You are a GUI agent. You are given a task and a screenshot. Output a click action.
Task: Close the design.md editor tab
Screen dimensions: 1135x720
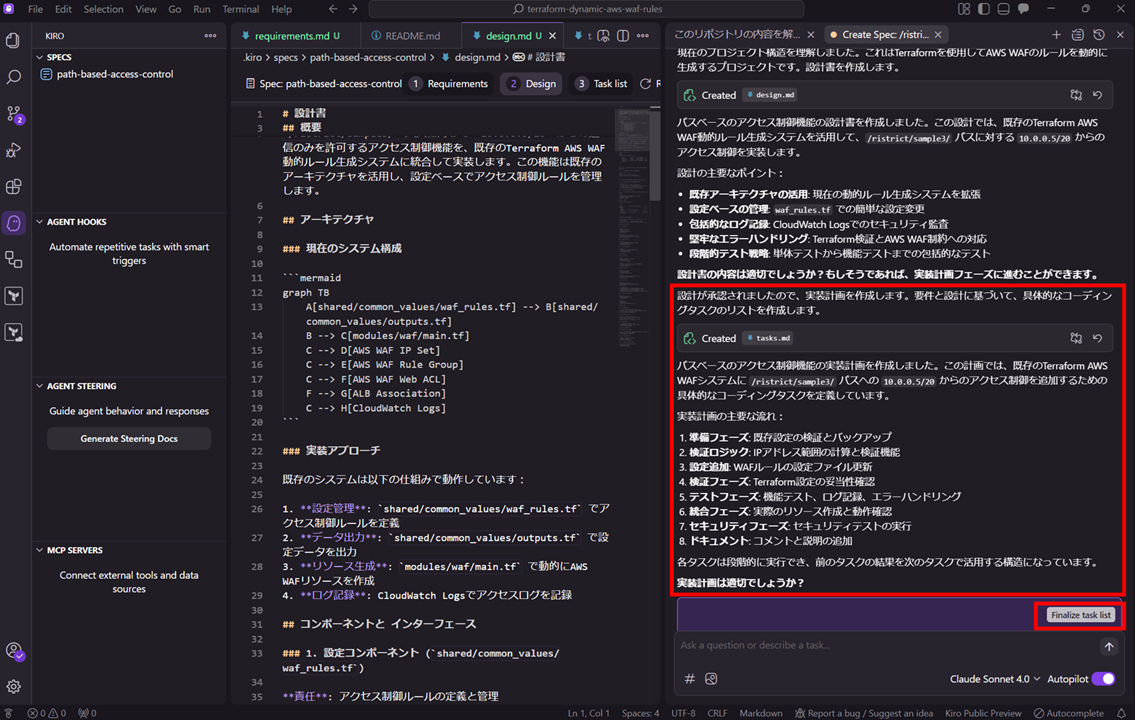click(553, 35)
